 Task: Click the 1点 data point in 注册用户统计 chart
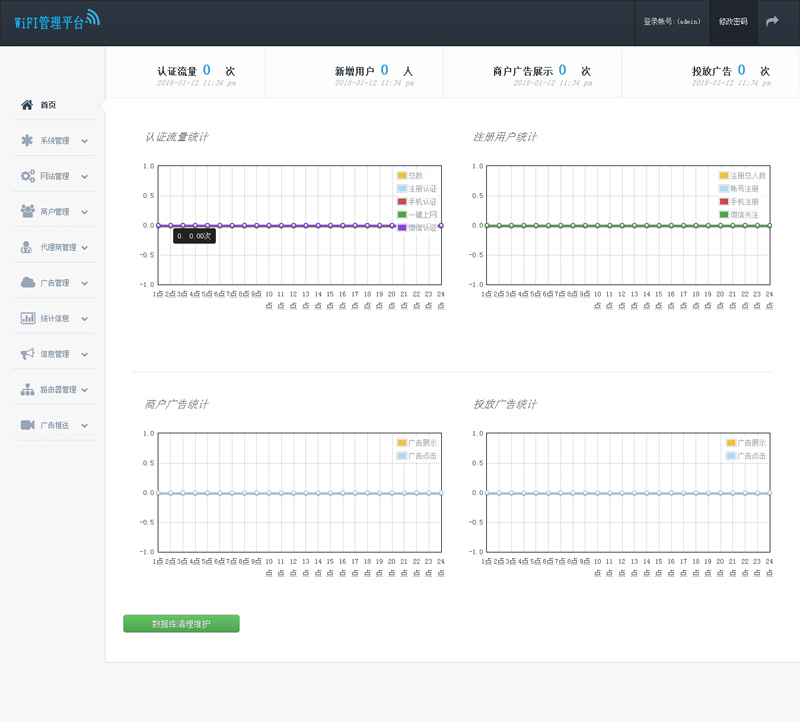click(x=487, y=226)
